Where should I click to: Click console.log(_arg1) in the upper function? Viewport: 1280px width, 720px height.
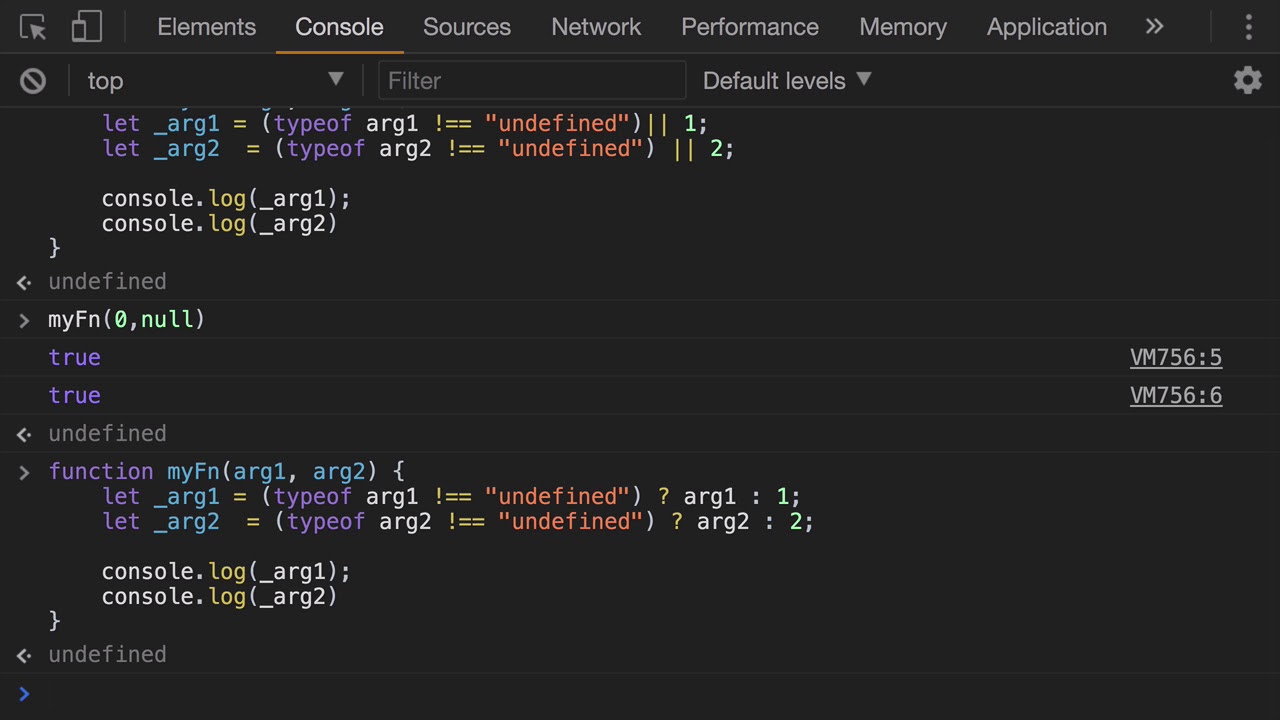(226, 199)
